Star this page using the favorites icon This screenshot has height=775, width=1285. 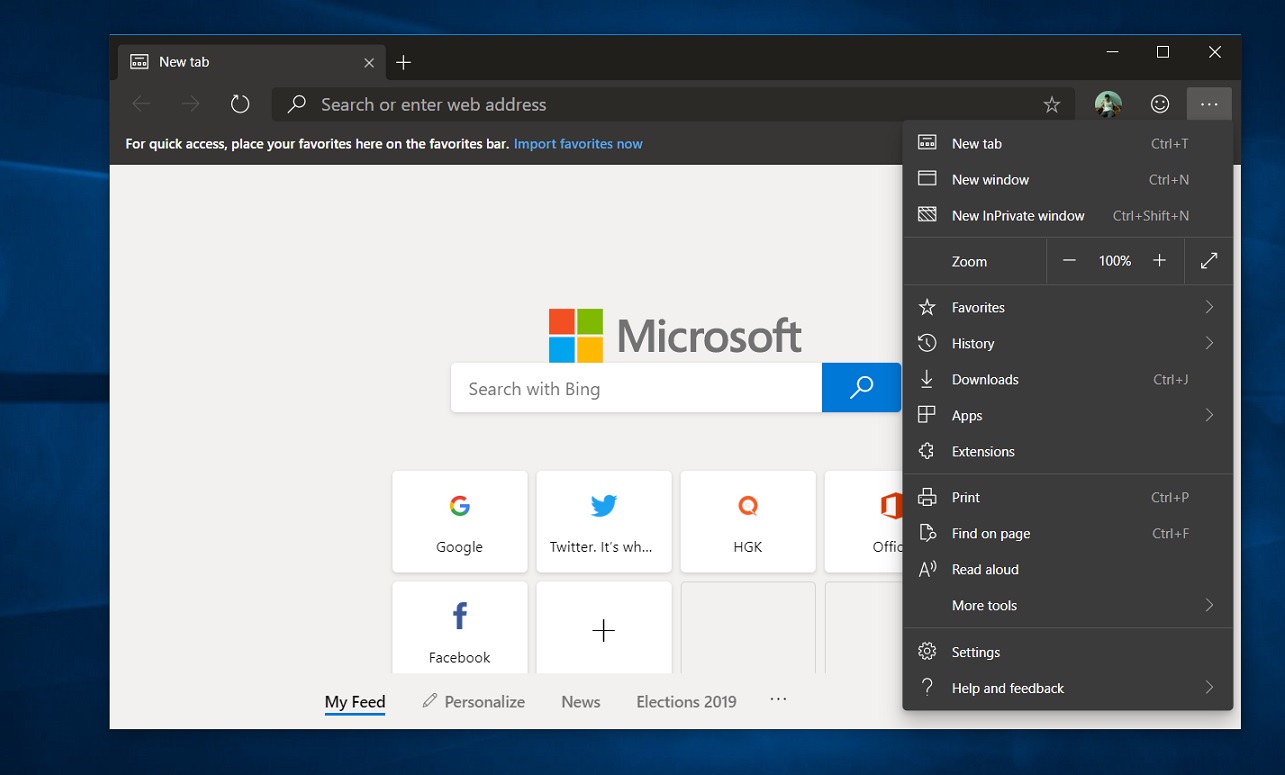pyautogui.click(x=1051, y=103)
